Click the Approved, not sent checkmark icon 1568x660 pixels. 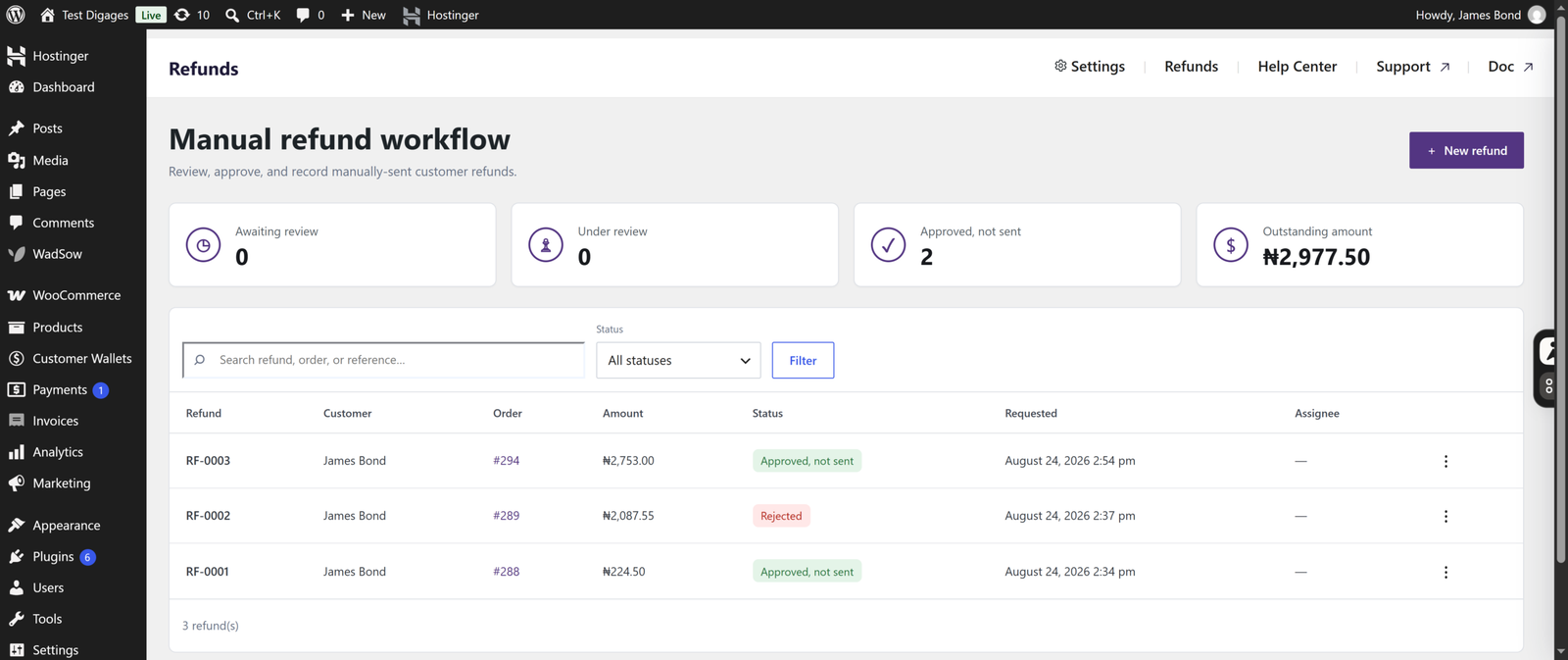pyautogui.click(x=888, y=245)
